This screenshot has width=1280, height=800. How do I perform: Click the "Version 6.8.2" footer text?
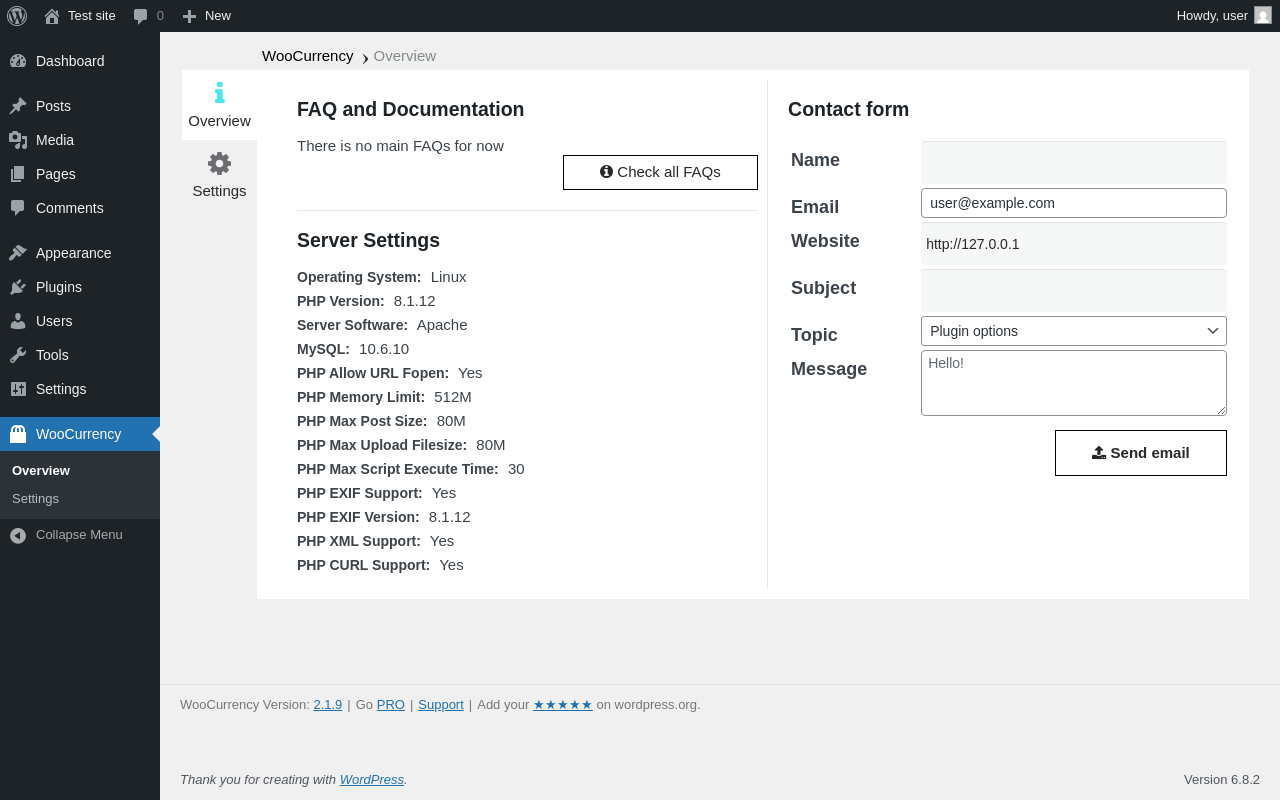(1222, 779)
